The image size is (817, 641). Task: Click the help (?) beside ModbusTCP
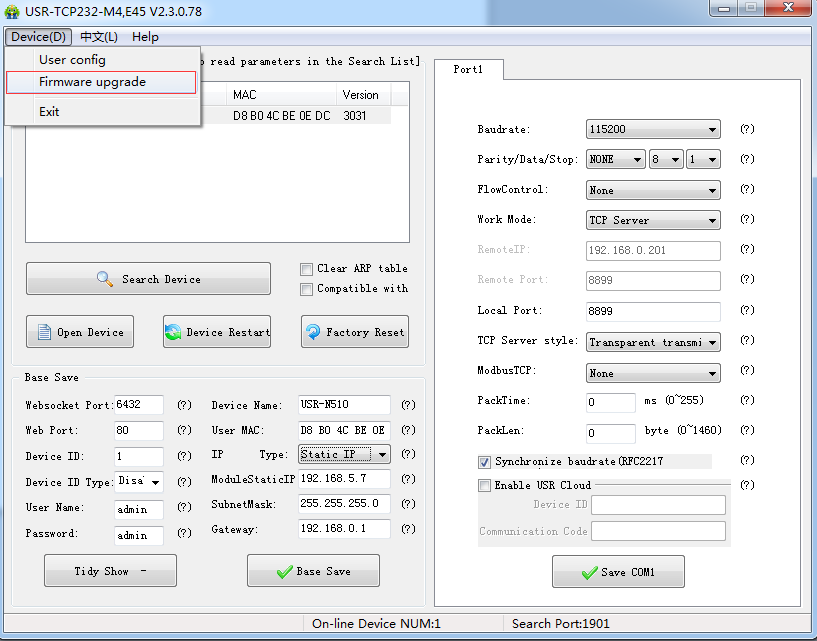point(747,370)
